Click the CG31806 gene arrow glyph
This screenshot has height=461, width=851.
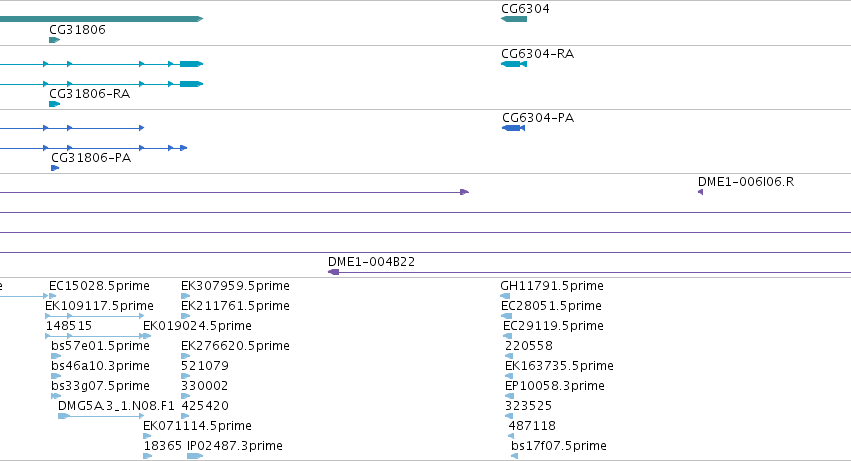(x=54, y=40)
